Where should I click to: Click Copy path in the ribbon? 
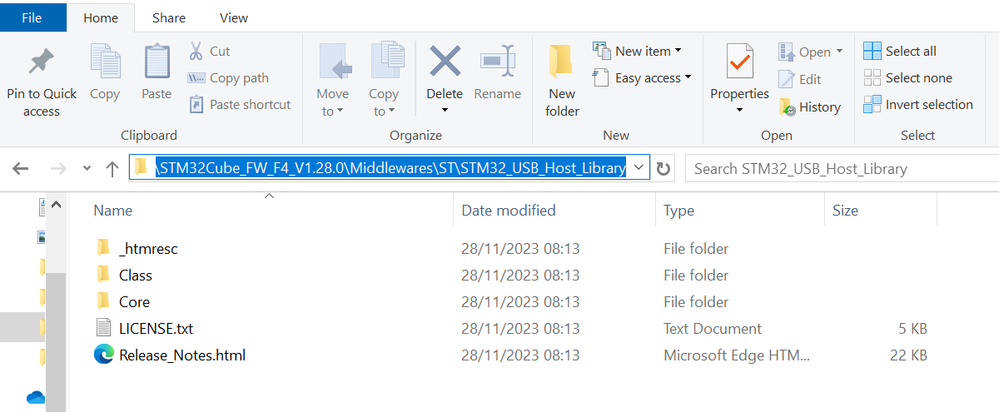pyautogui.click(x=227, y=78)
